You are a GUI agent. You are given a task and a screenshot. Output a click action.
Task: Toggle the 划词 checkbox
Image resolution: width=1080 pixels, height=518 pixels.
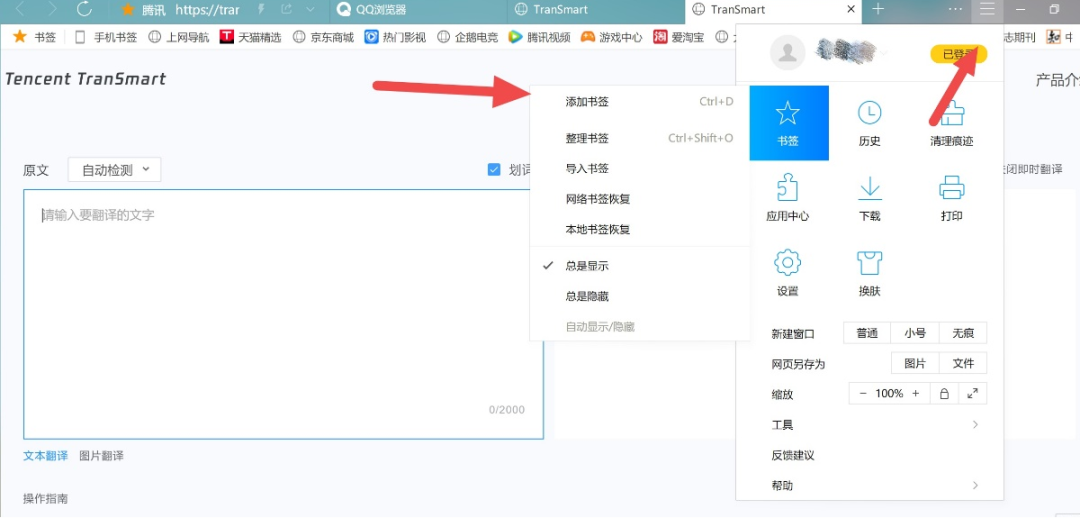coord(494,169)
